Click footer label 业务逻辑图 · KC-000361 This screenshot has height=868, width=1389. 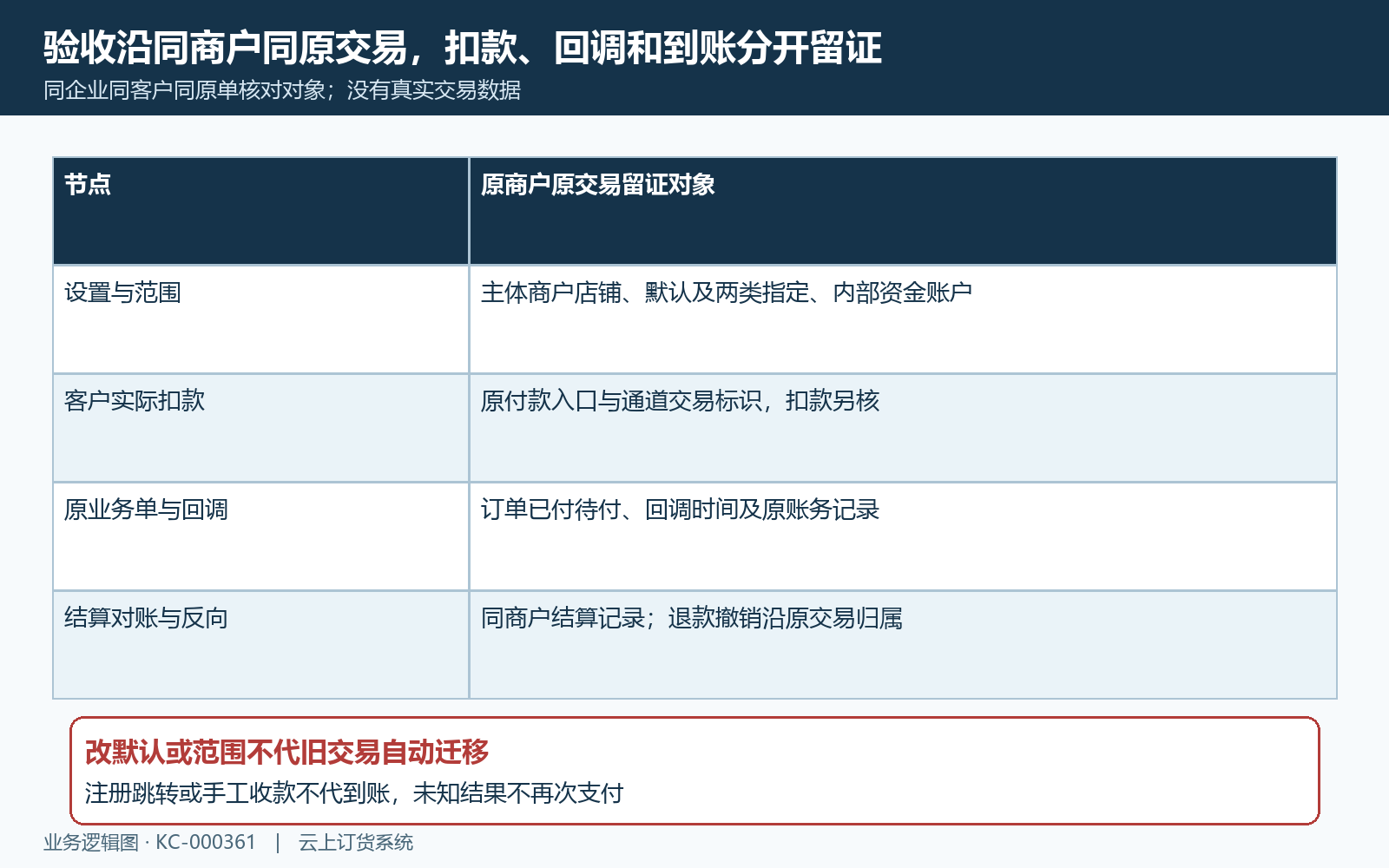pyautogui.click(x=149, y=842)
